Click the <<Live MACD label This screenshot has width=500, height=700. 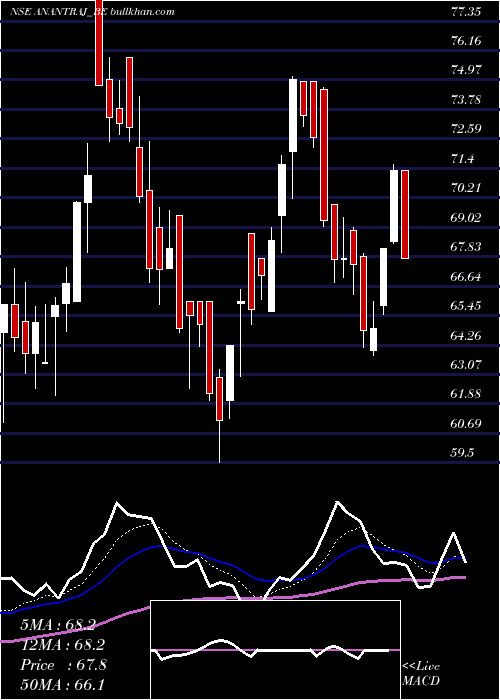coord(421,674)
